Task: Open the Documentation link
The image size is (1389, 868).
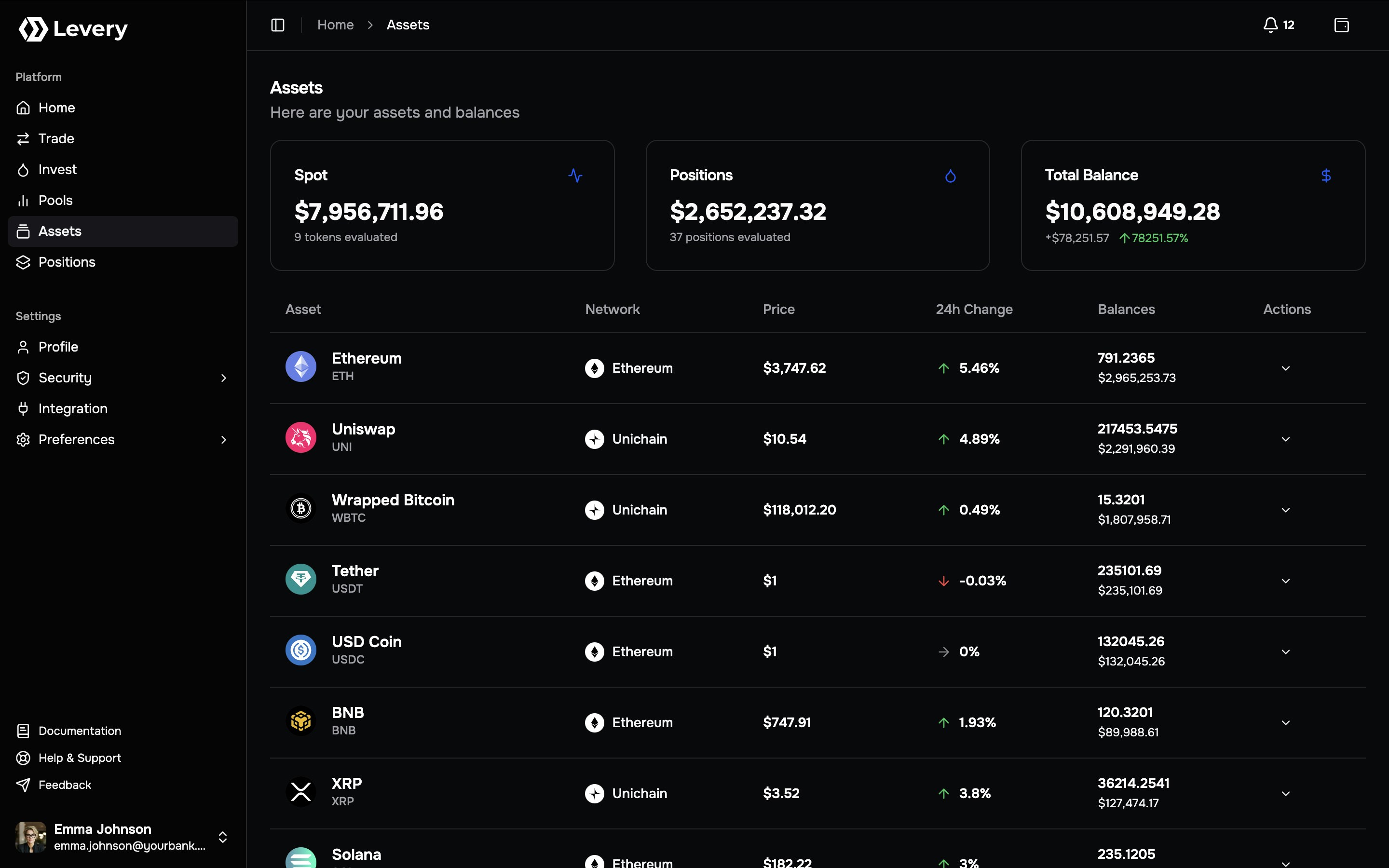Action: point(79,731)
